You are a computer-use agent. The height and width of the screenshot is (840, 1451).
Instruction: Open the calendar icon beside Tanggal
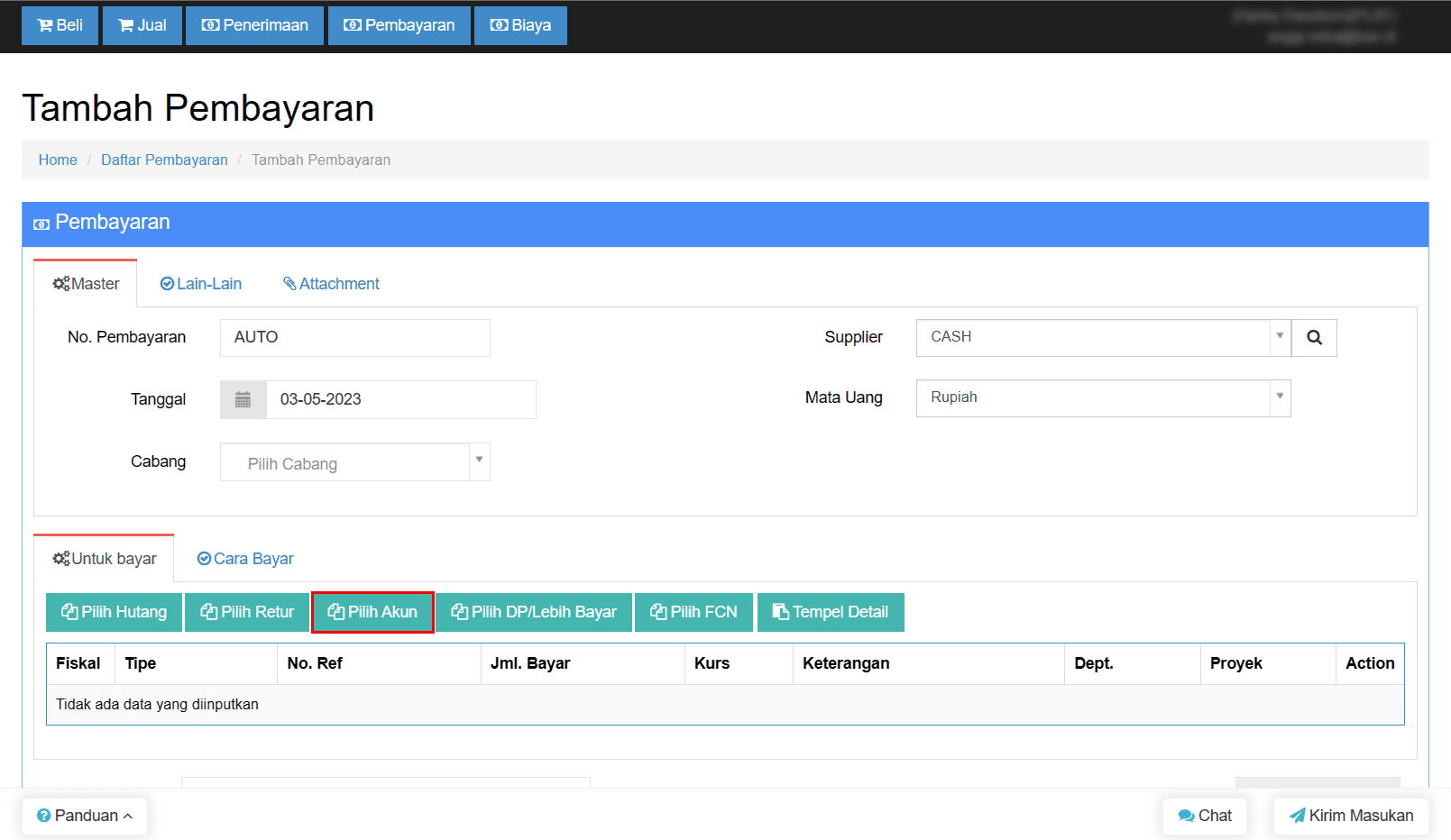click(x=243, y=399)
